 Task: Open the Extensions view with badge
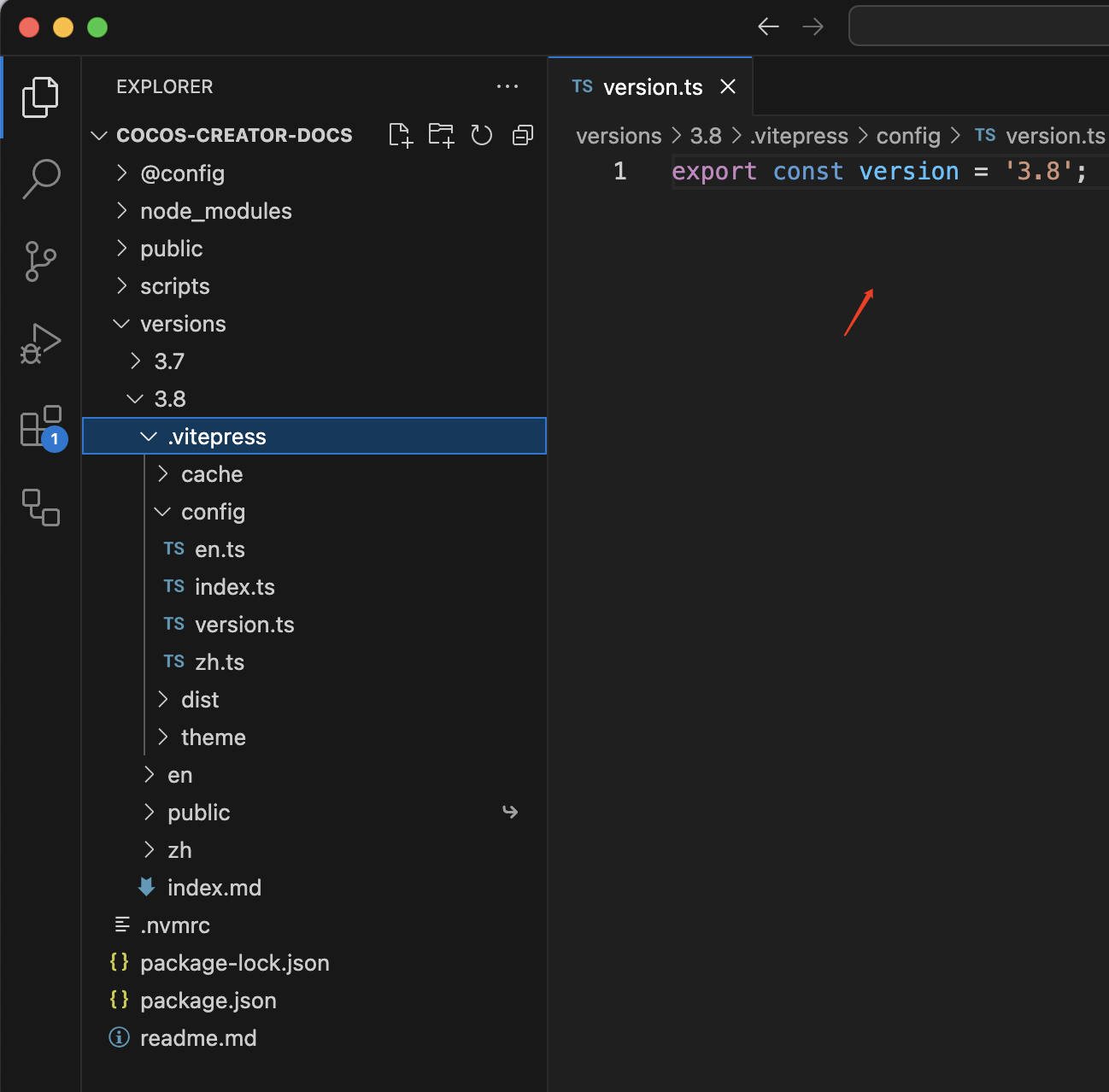click(x=40, y=426)
